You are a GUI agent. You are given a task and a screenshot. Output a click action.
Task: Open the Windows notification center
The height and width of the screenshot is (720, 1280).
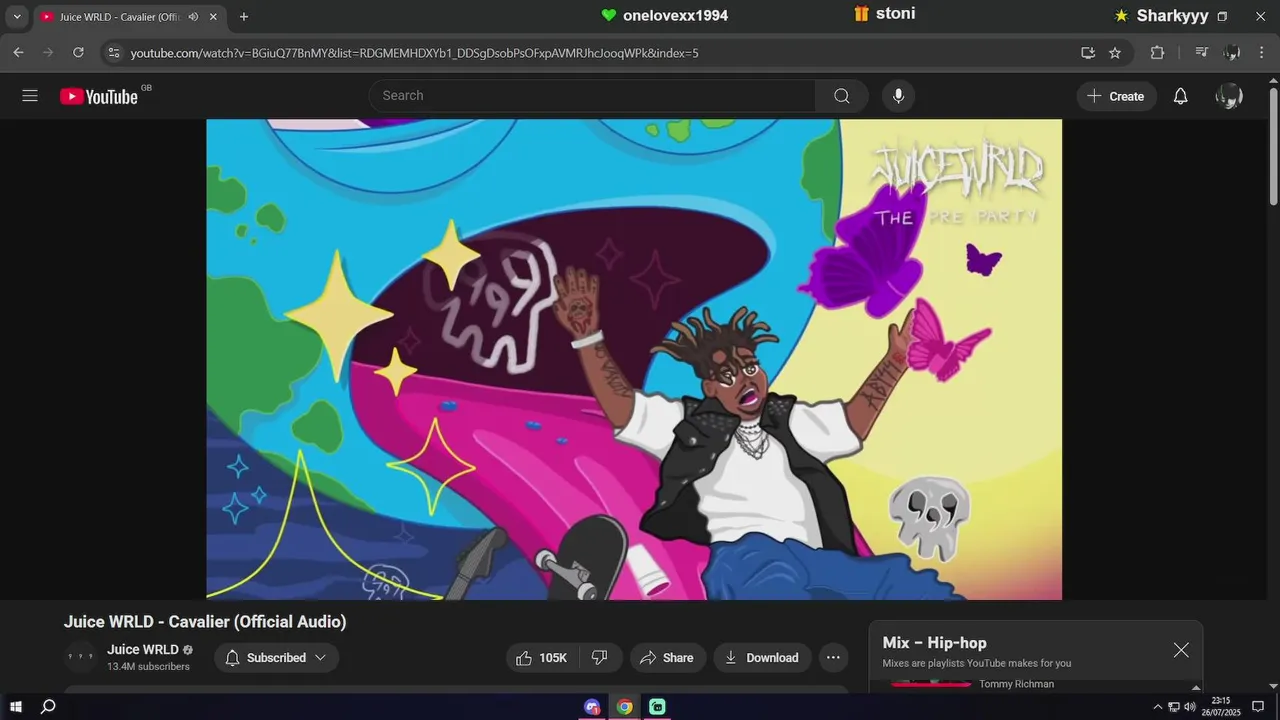click(x=1258, y=707)
